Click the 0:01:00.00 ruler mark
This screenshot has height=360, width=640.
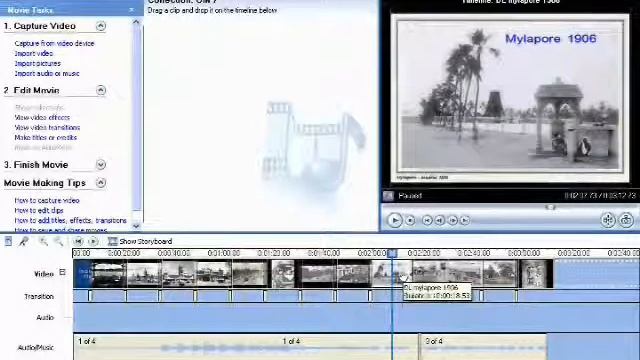point(223,253)
